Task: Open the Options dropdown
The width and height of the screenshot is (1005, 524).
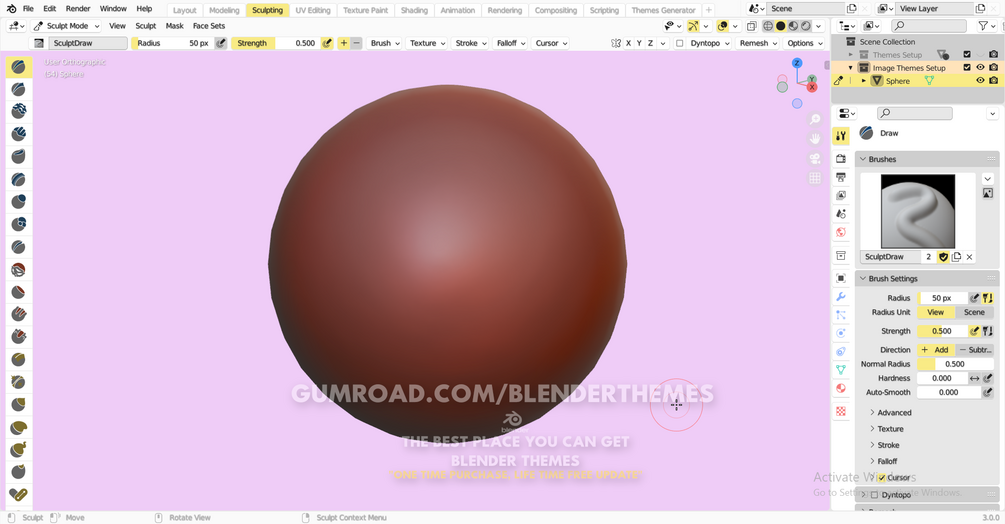Action: (804, 43)
